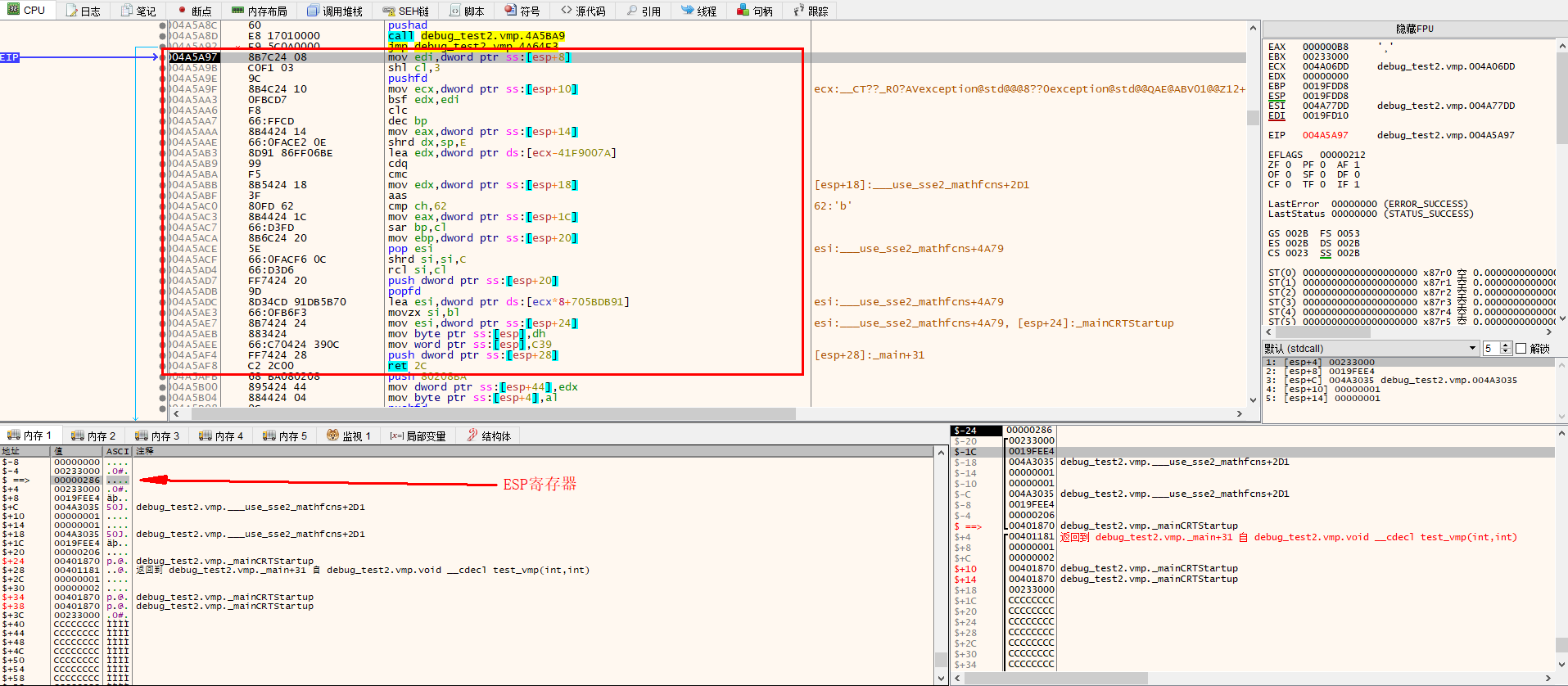The width and height of the screenshot is (1568, 686).
Task: Select stack argument row 1: [esp+4]
Action: [x=1408, y=362]
